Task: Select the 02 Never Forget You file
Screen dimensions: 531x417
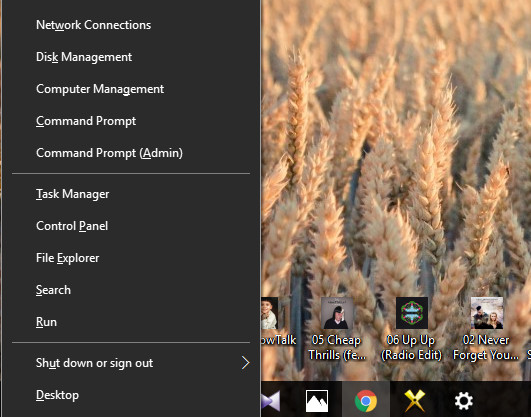Action: [486, 329]
